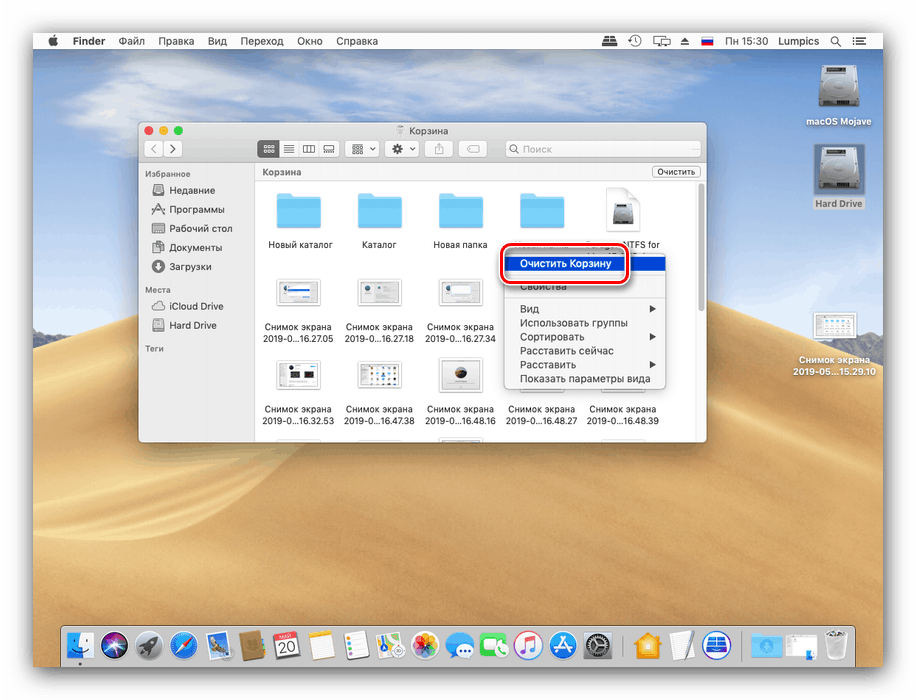Image resolution: width=916 pixels, height=700 pixels.
Task: Click the Share toolbar button
Action: (439, 149)
